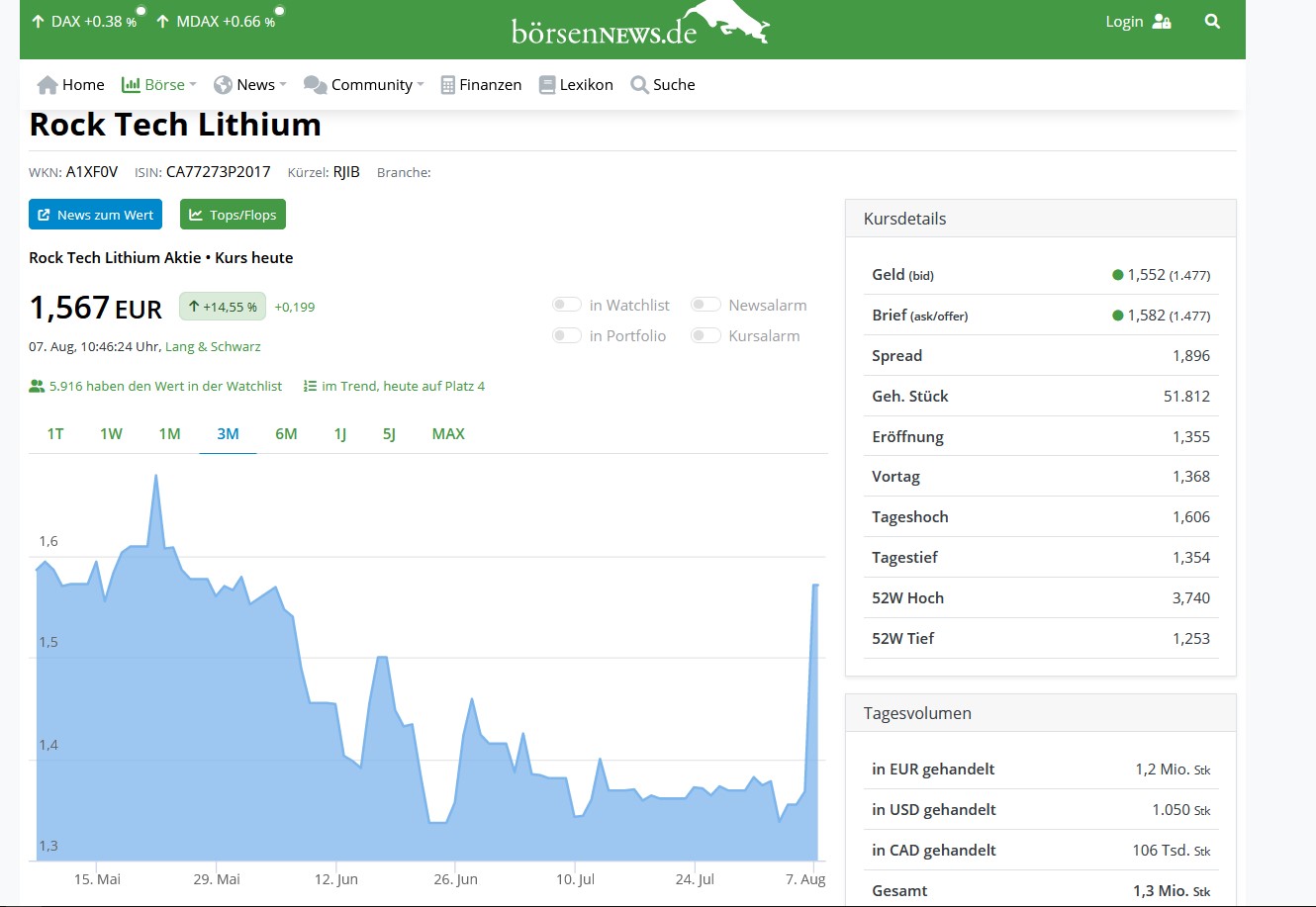The image size is (1316, 907).
Task: Select the MAX chart range tab
Action: click(448, 433)
